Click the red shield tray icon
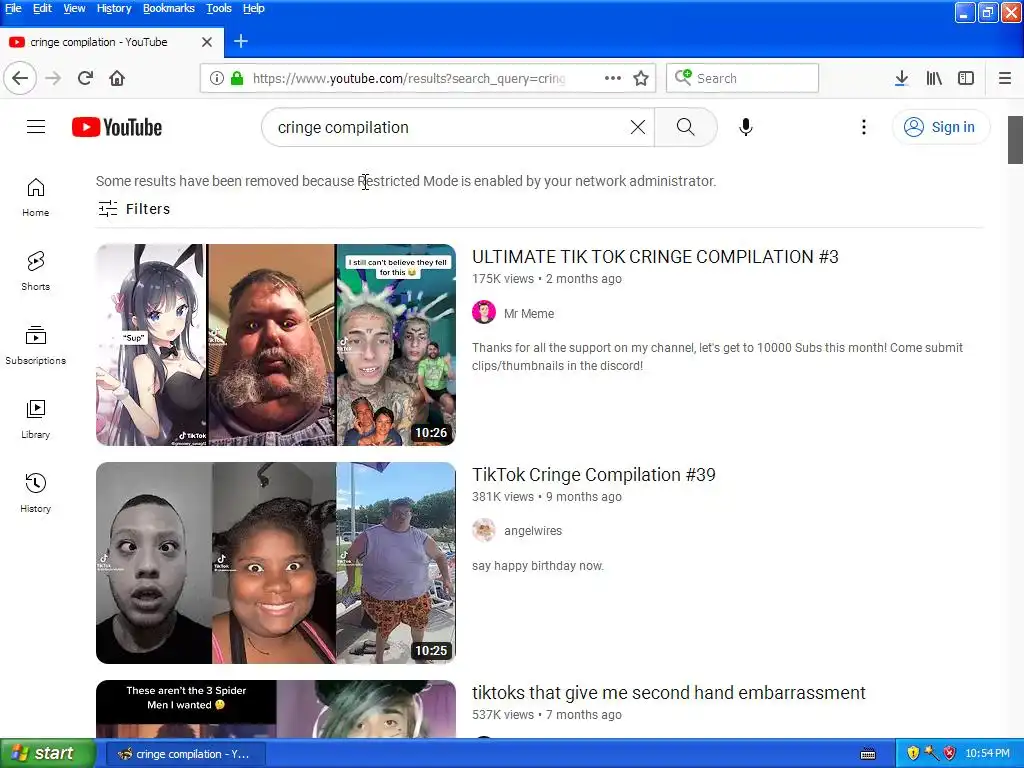The image size is (1024, 768). click(950, 754)
